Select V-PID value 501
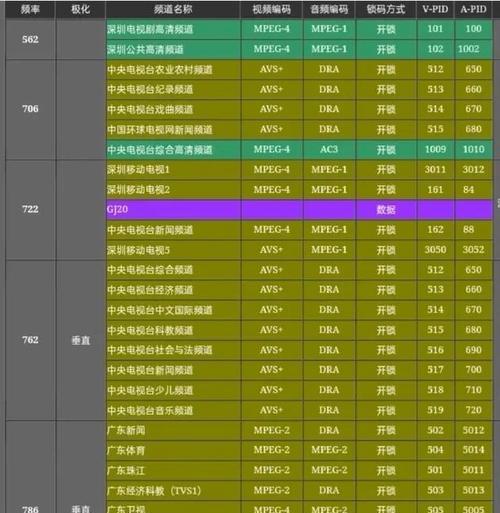 coord(435,470)
